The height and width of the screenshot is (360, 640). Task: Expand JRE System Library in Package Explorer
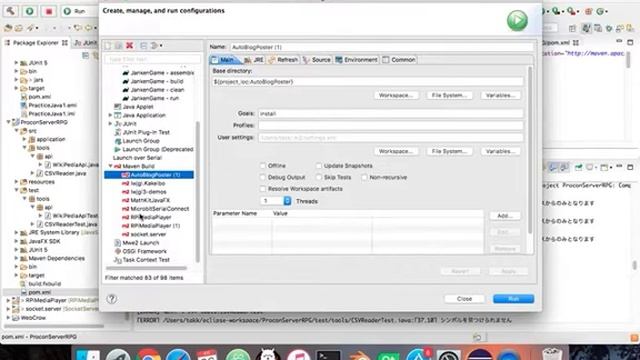tap(16, 233)
